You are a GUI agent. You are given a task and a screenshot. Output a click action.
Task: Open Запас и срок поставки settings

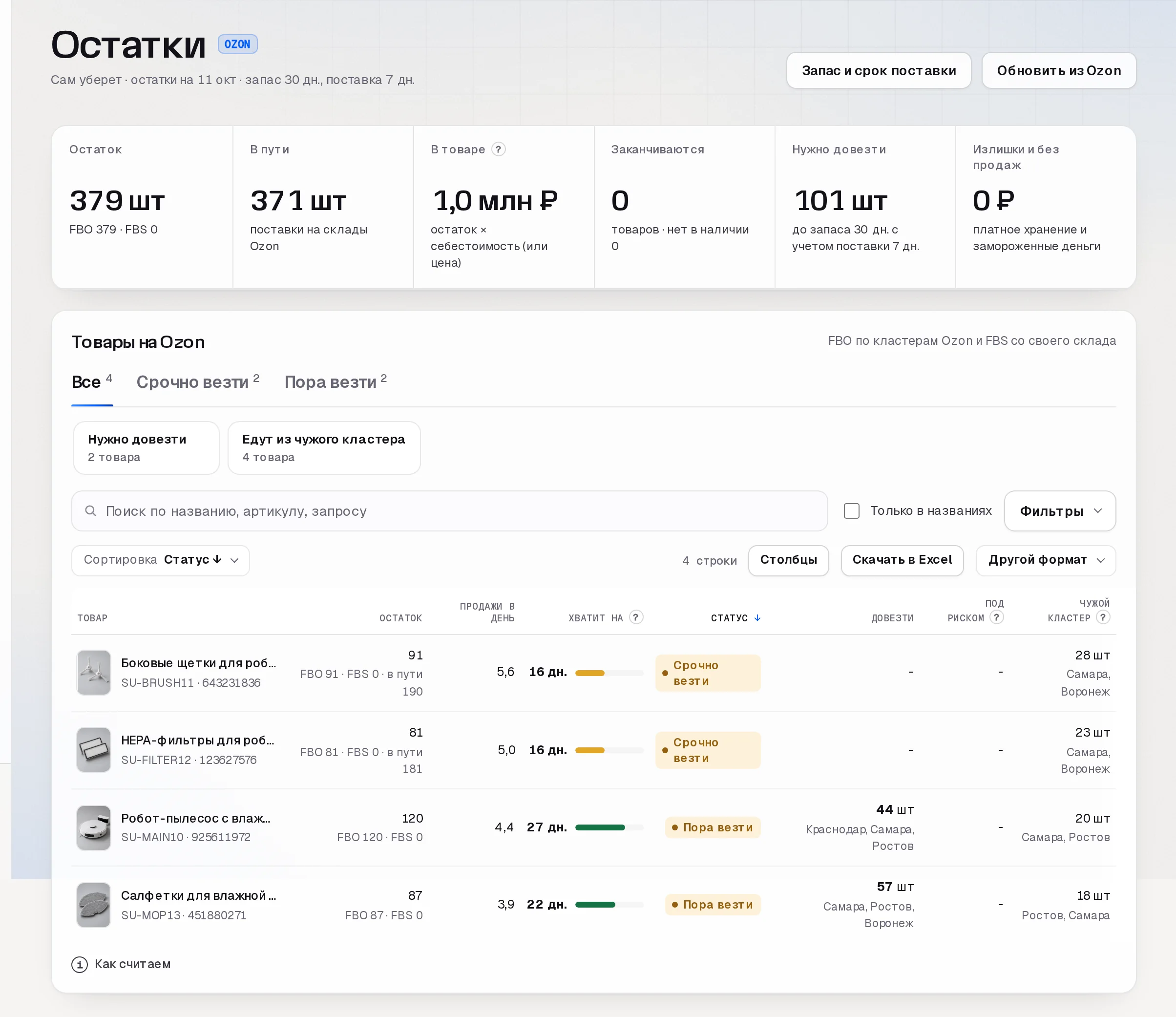[879, 70]
